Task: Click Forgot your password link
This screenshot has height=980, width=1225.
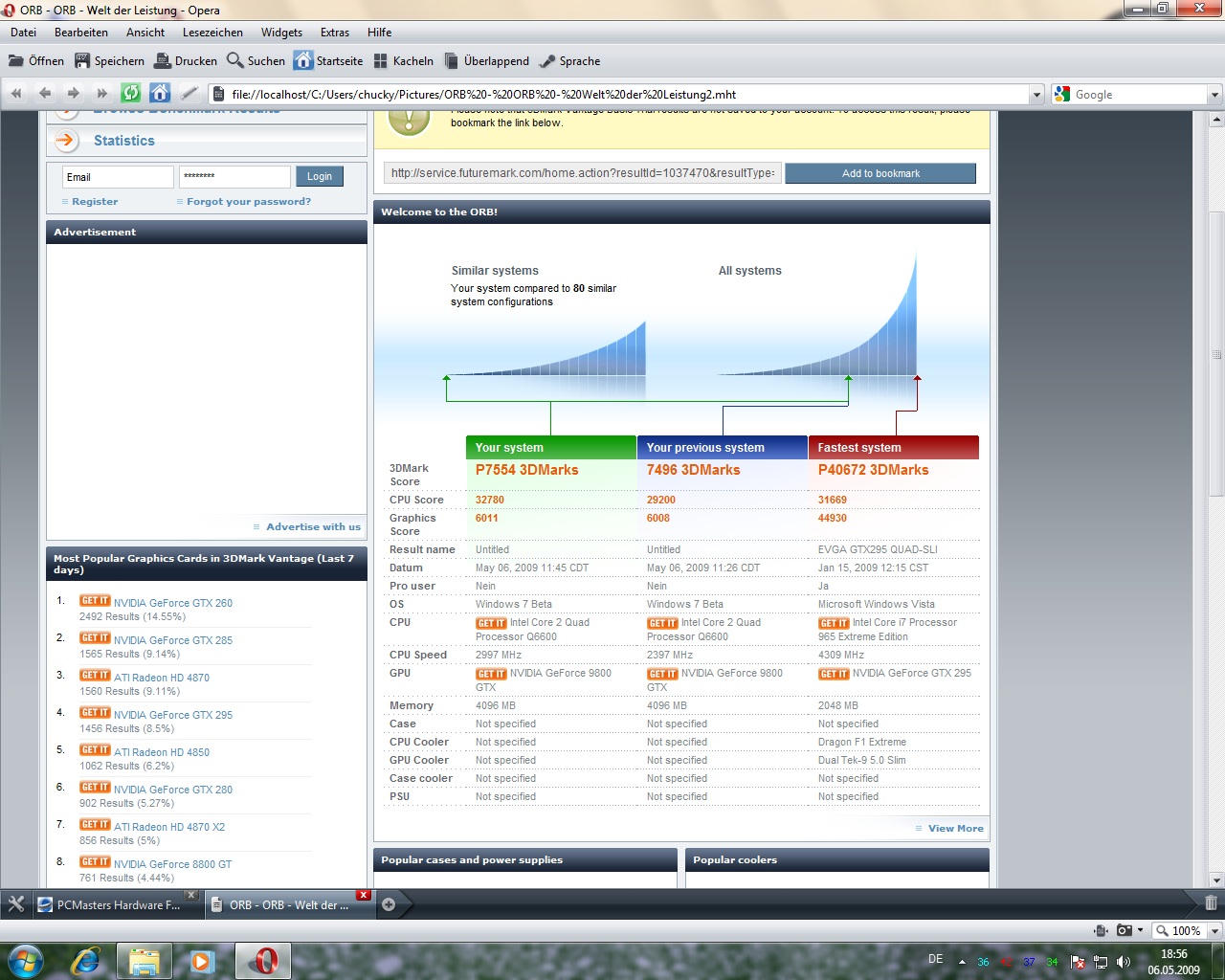Action: click(249, 202)
